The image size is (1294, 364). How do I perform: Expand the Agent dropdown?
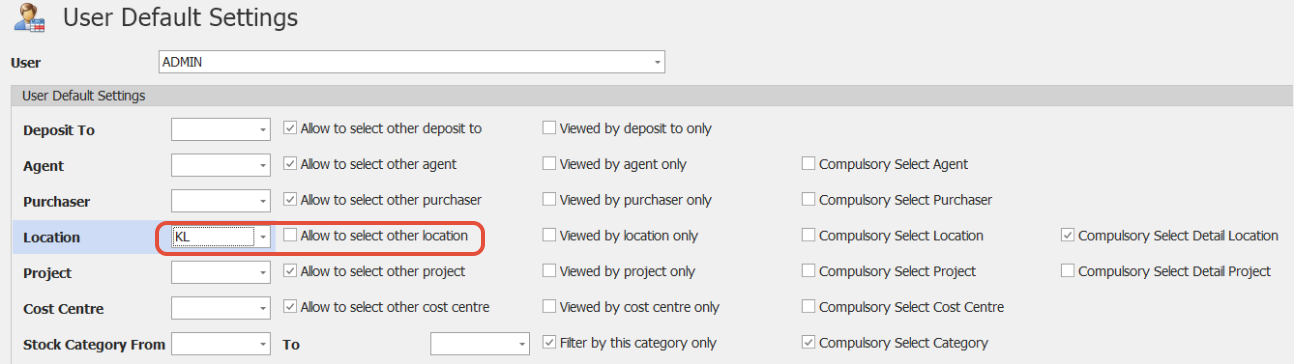coord(263,165)
